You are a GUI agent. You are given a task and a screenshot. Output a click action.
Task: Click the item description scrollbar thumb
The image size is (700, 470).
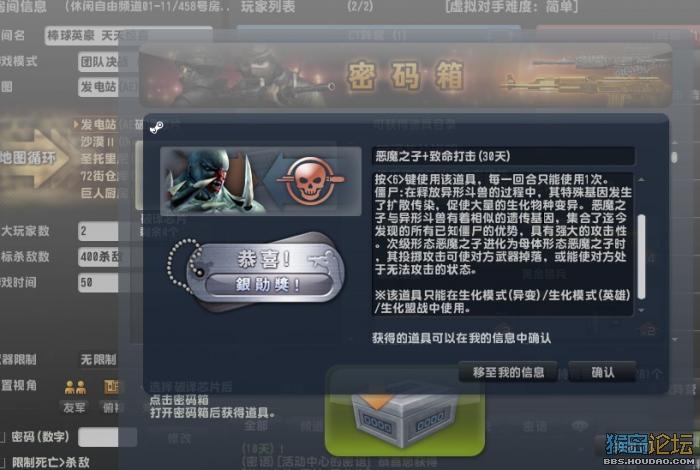(x=642, y=257)
